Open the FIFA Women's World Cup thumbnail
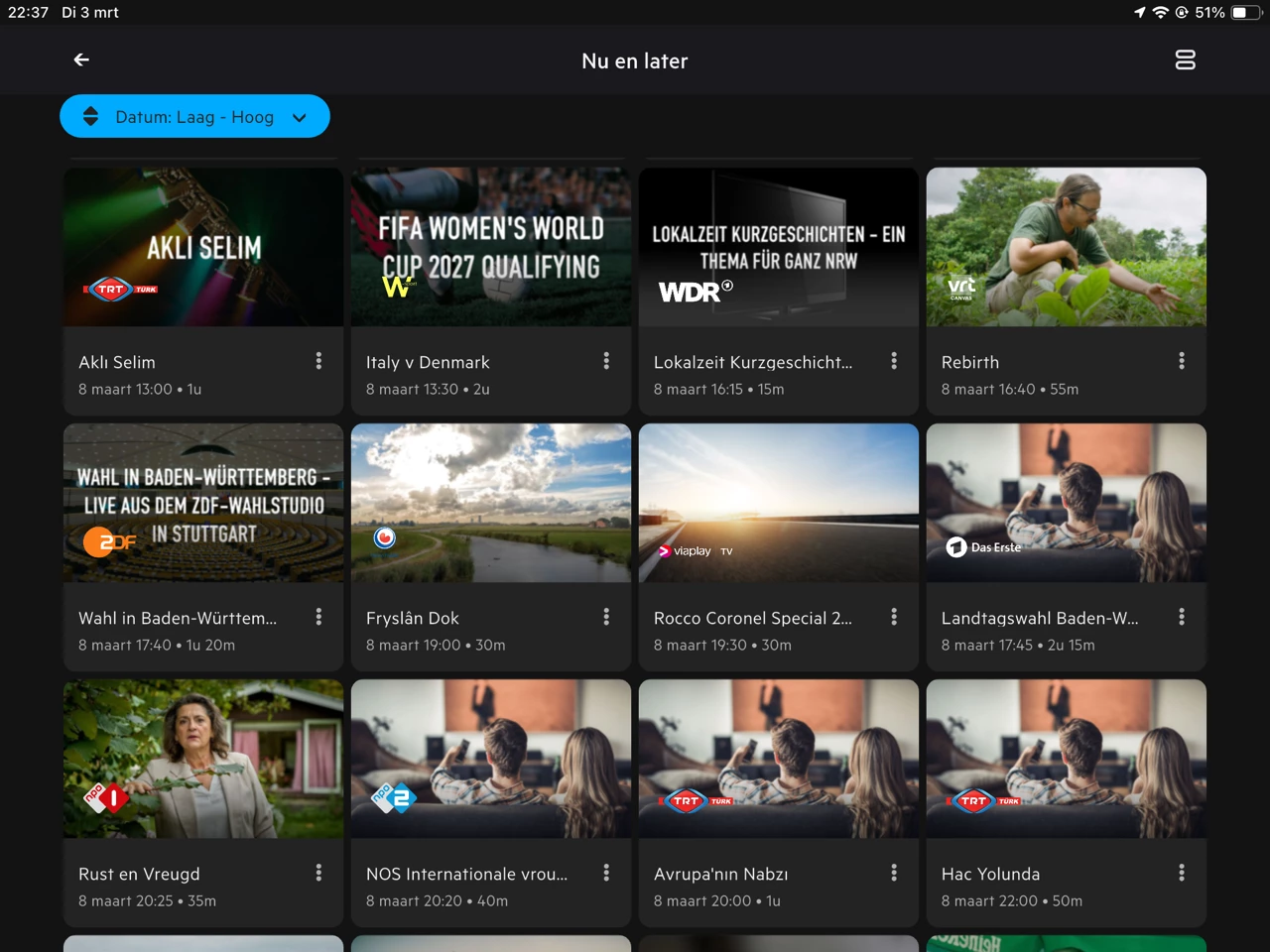Image resolution: width=1270 pixels, height=952 pixels. (491, 247)
